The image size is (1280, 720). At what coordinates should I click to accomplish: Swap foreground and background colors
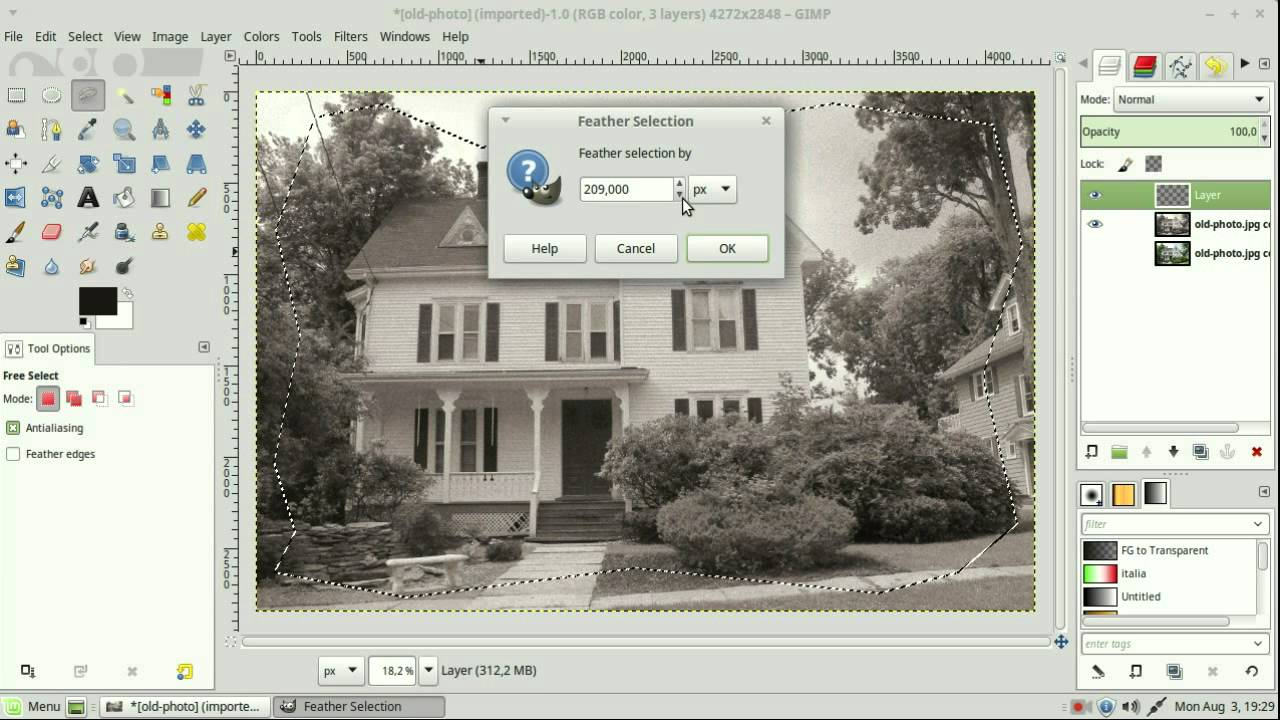click(x=127, y=294)
